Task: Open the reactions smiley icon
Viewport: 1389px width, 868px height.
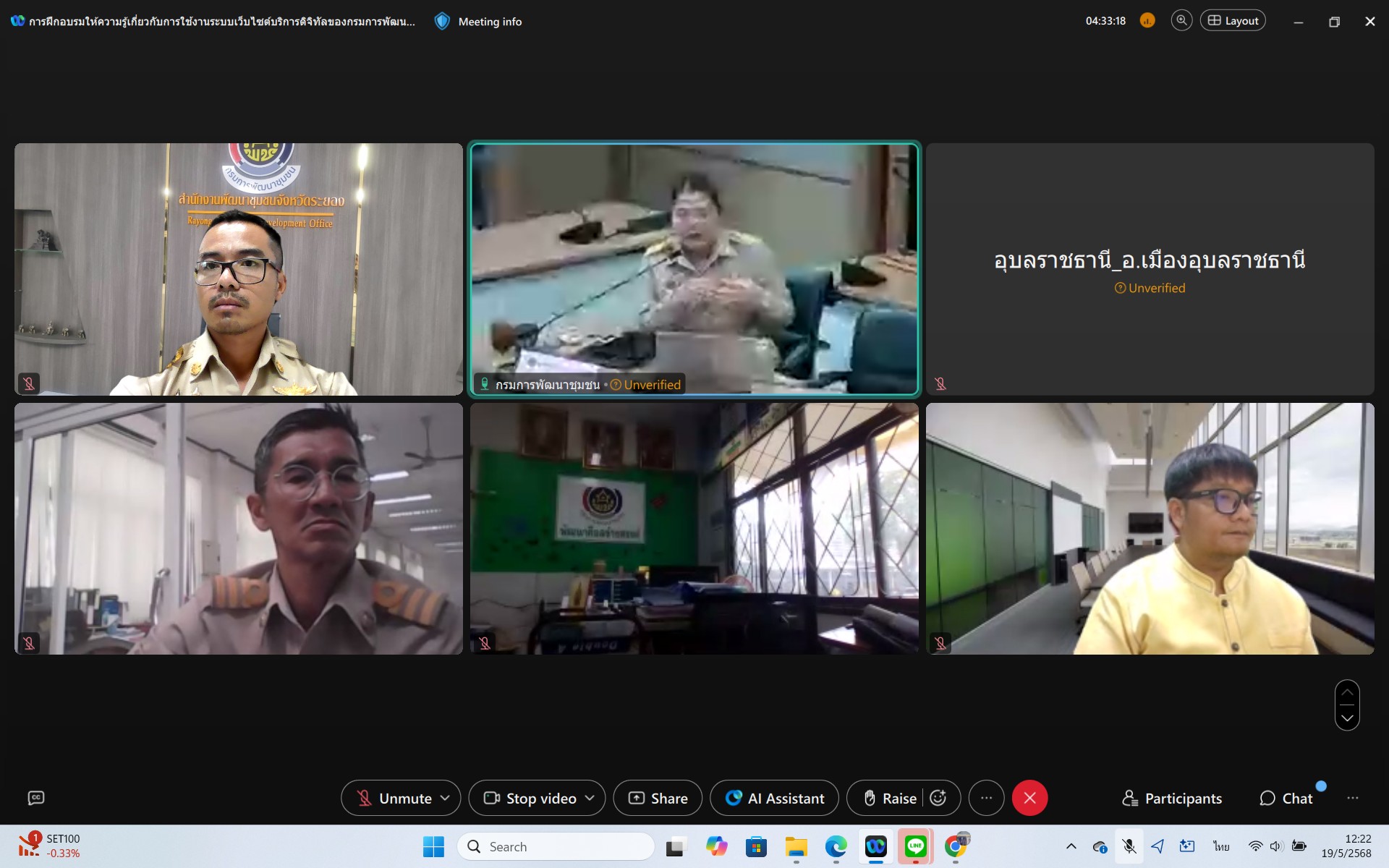Action: tap(938, 798)
